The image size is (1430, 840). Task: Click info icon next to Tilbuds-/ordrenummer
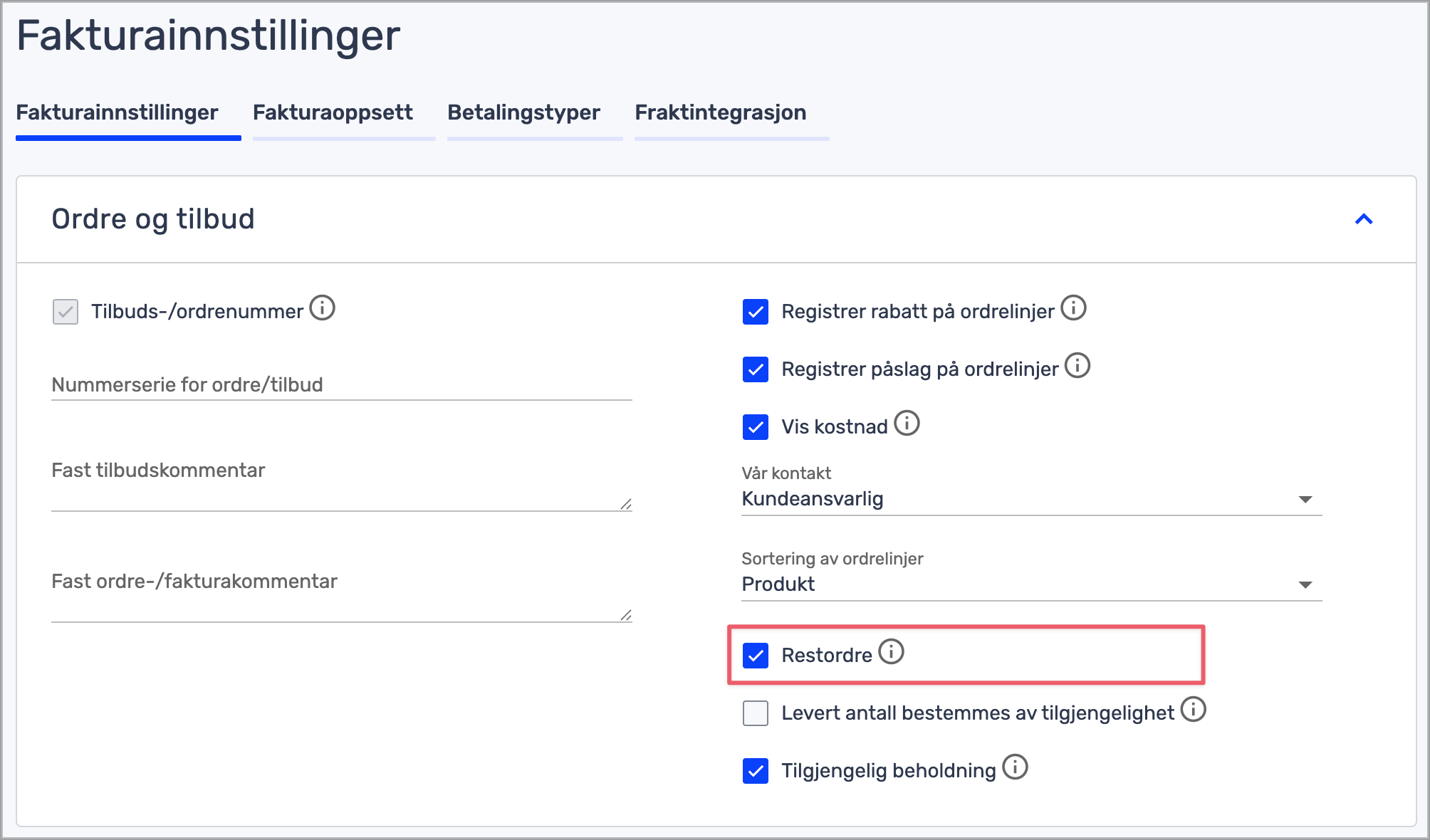pyautogui.click(x=323, y=308)
